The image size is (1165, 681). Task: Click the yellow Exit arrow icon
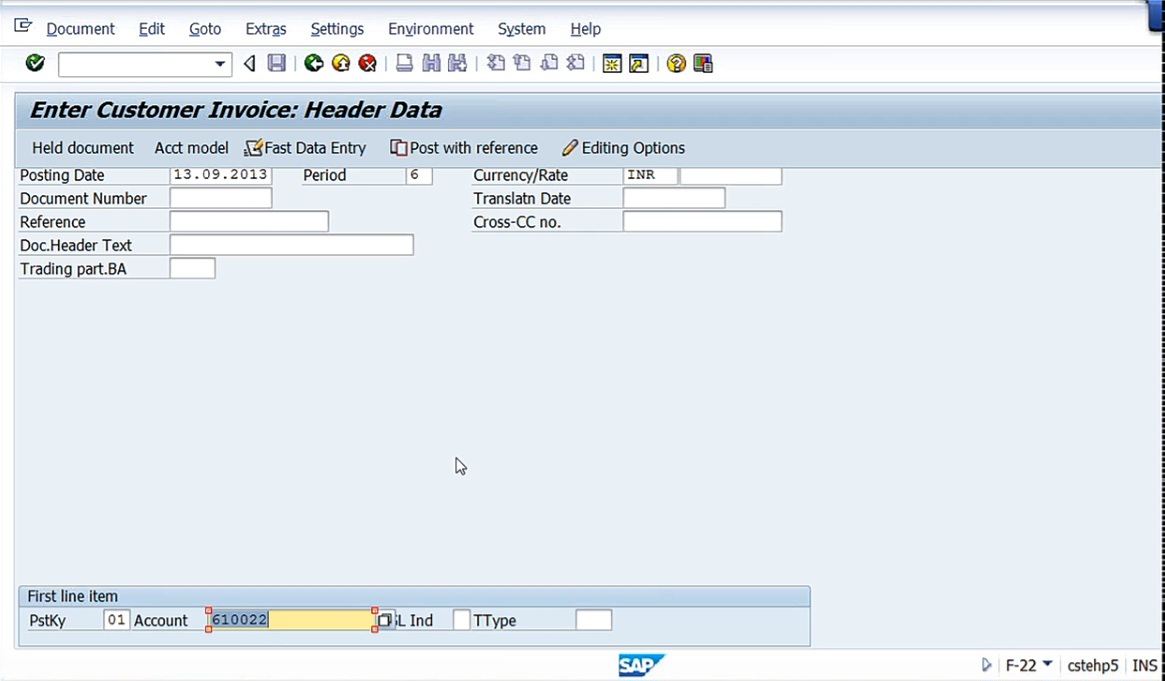341,63
